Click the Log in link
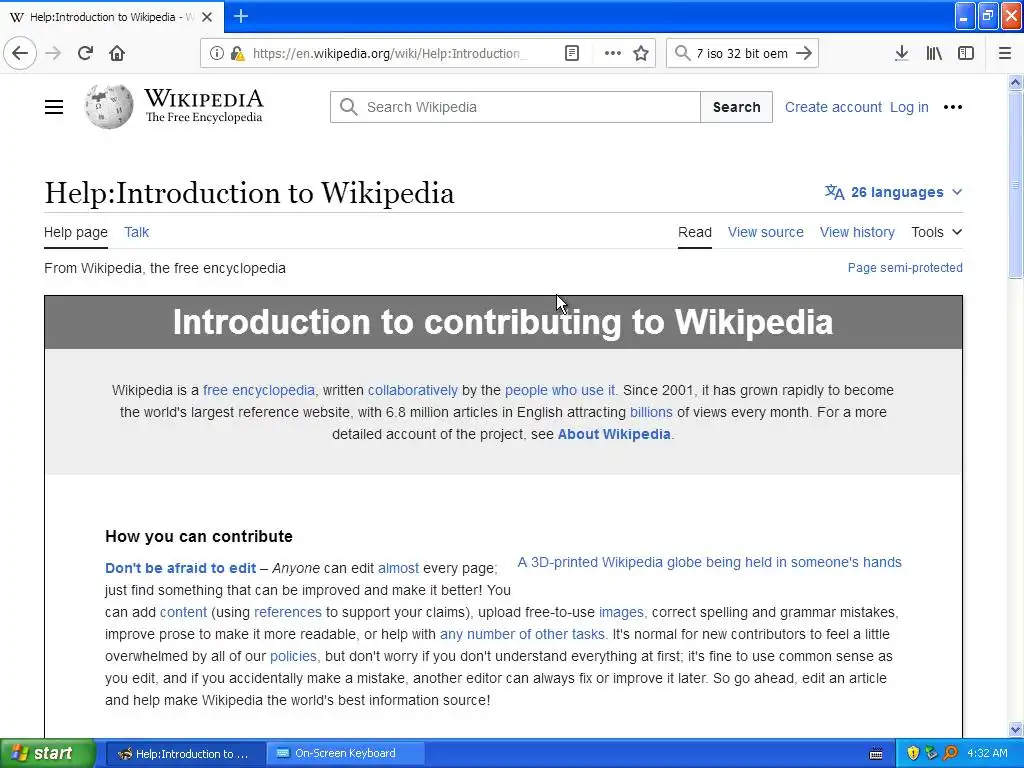This screenshot has width=1024, height=768. point(909,107)
